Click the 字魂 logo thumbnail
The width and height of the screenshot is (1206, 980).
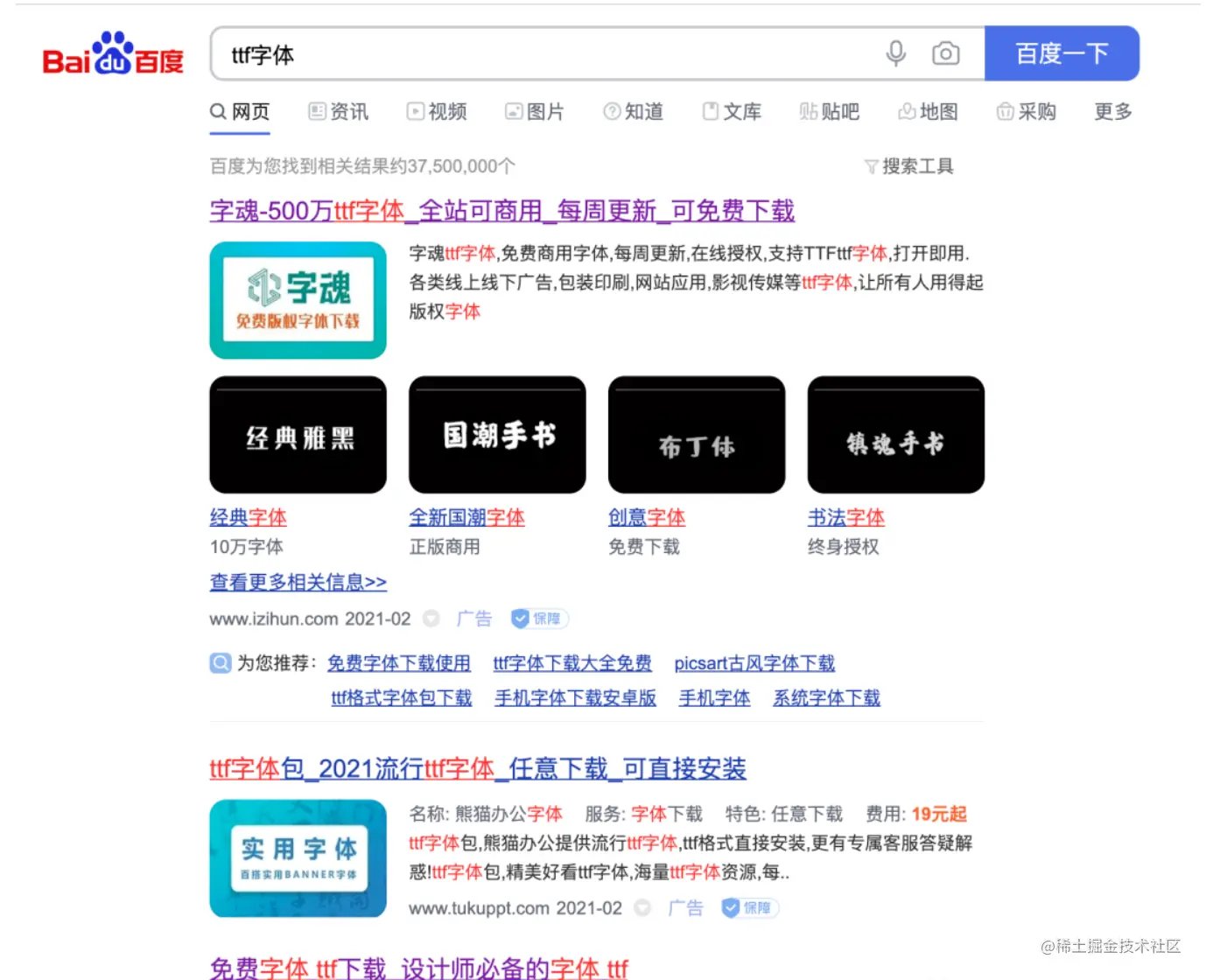[298, 300]
